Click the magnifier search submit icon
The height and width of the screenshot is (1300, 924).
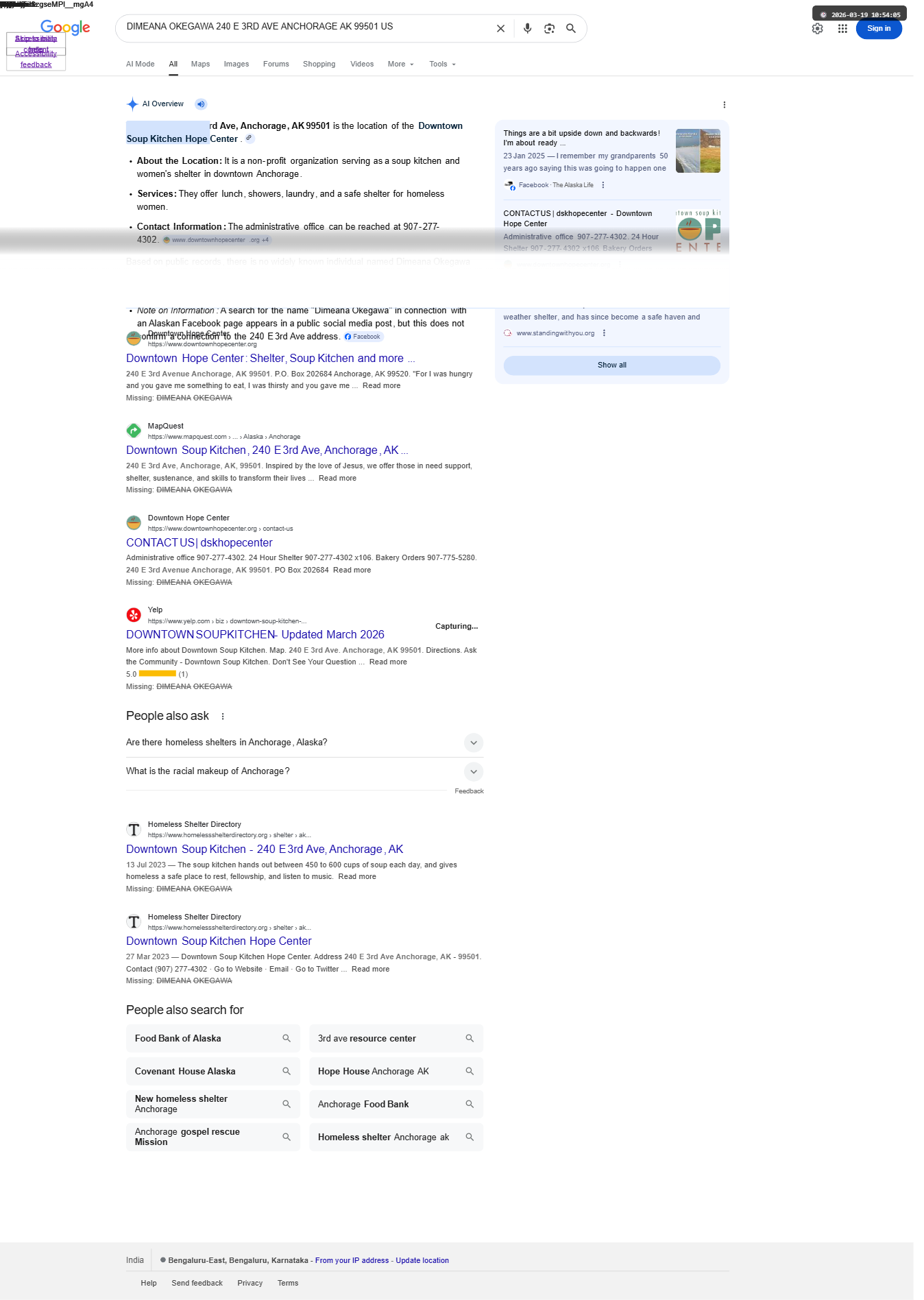pos(570,28)
